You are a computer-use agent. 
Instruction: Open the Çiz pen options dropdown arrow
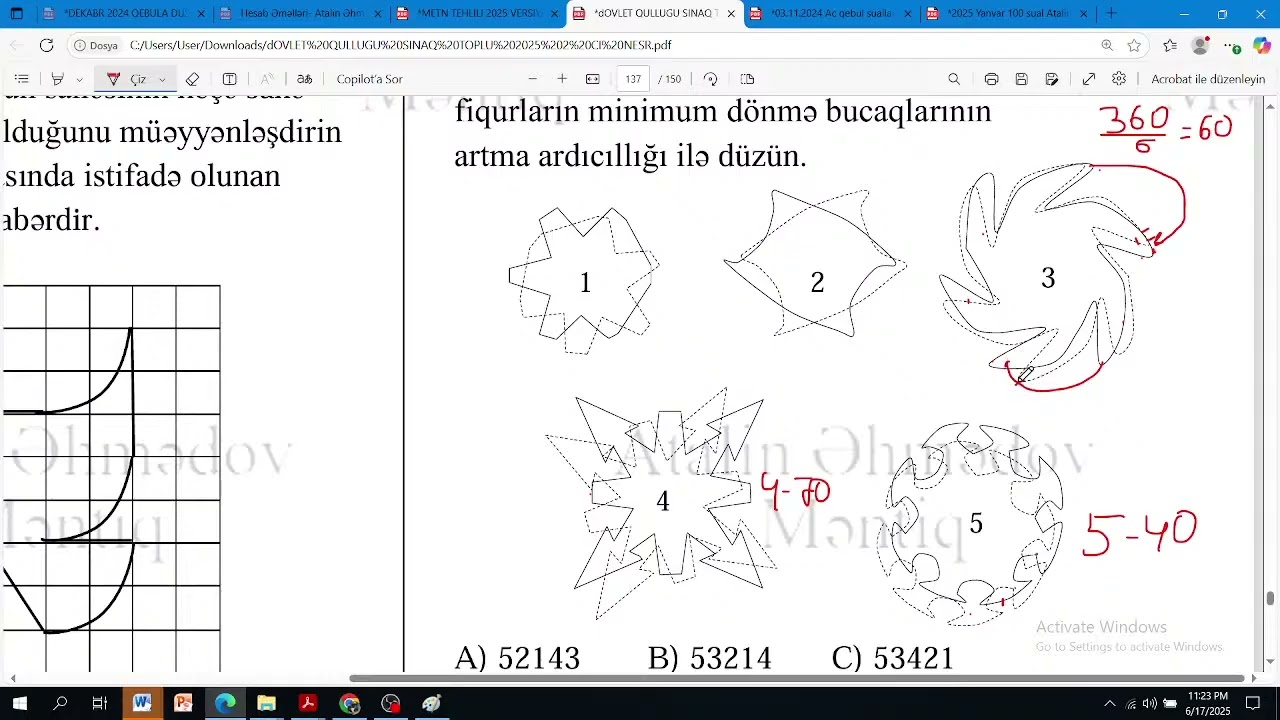point(162,79)
